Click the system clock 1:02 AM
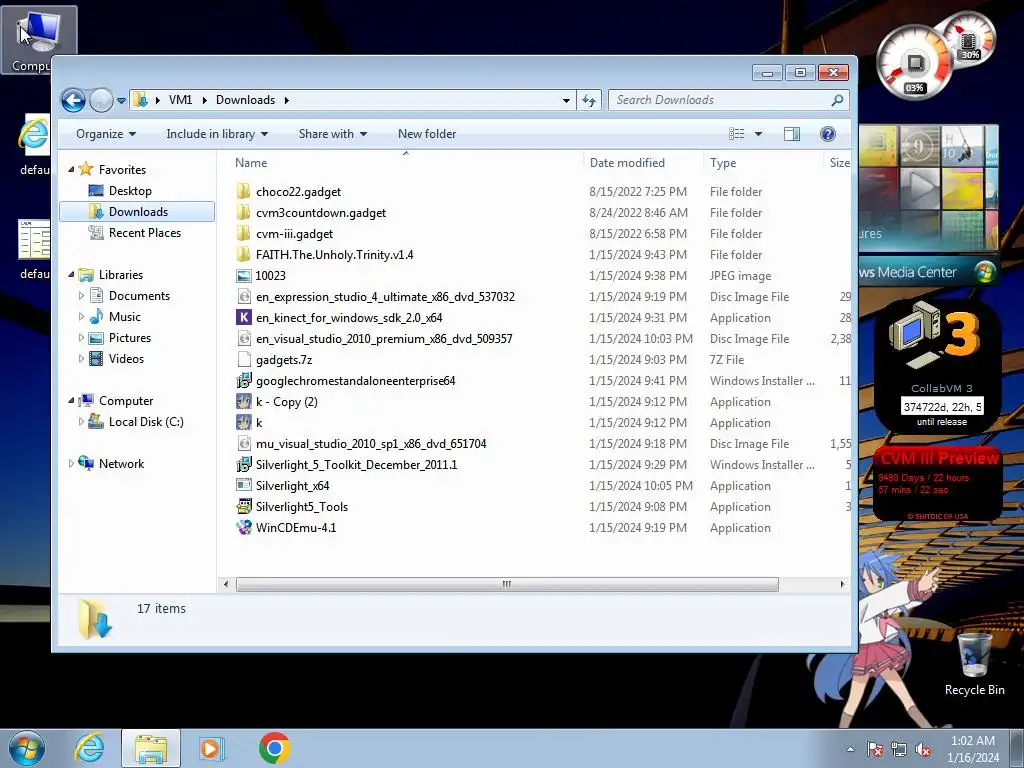1024x768 pixels. coord(973,741)
